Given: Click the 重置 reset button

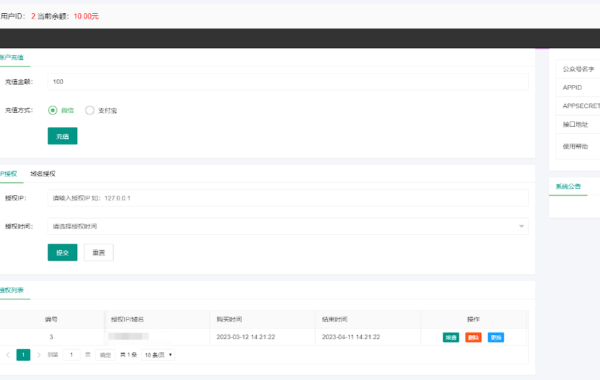Looking at the screenshot, I should coord(99,252).
